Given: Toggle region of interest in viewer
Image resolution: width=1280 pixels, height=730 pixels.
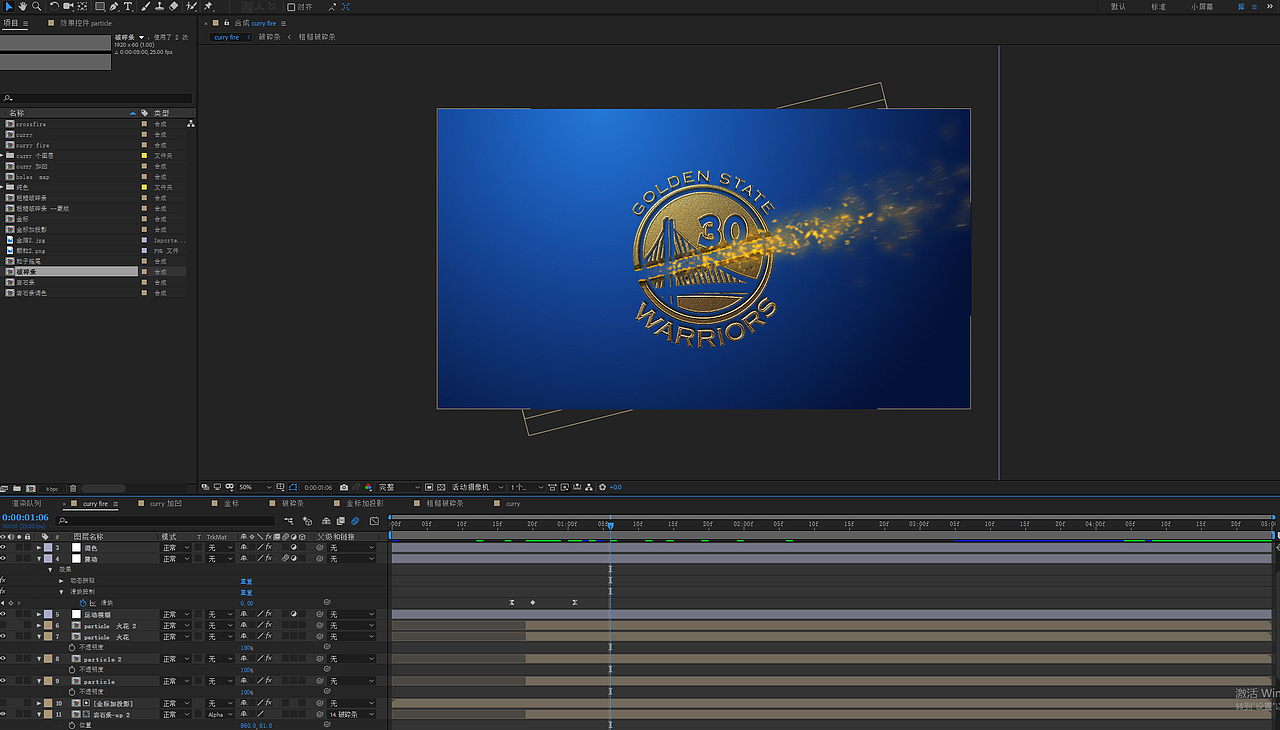Looking at the screenshot, I should 429,487.
